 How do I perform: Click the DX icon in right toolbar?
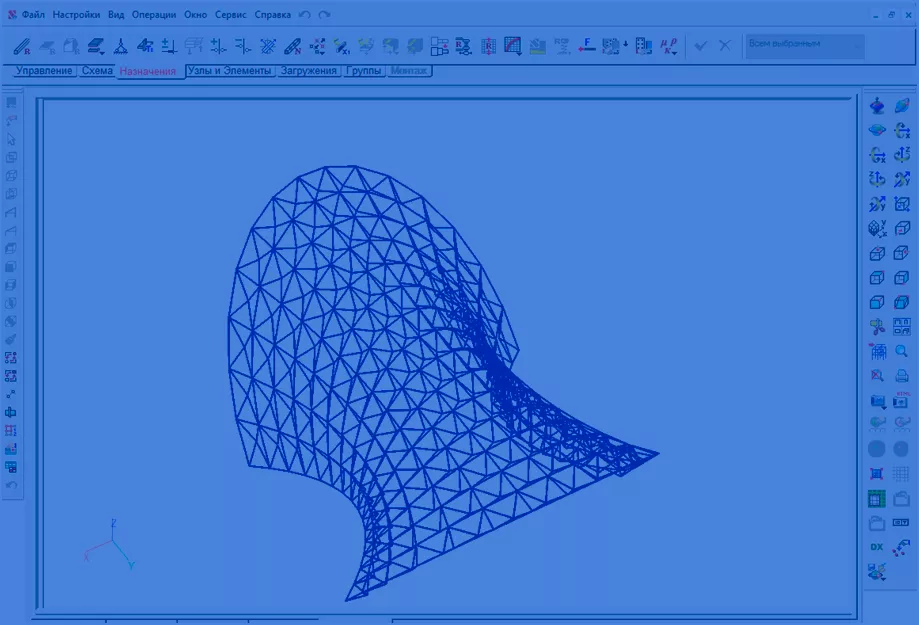click(x=877, y=547)
